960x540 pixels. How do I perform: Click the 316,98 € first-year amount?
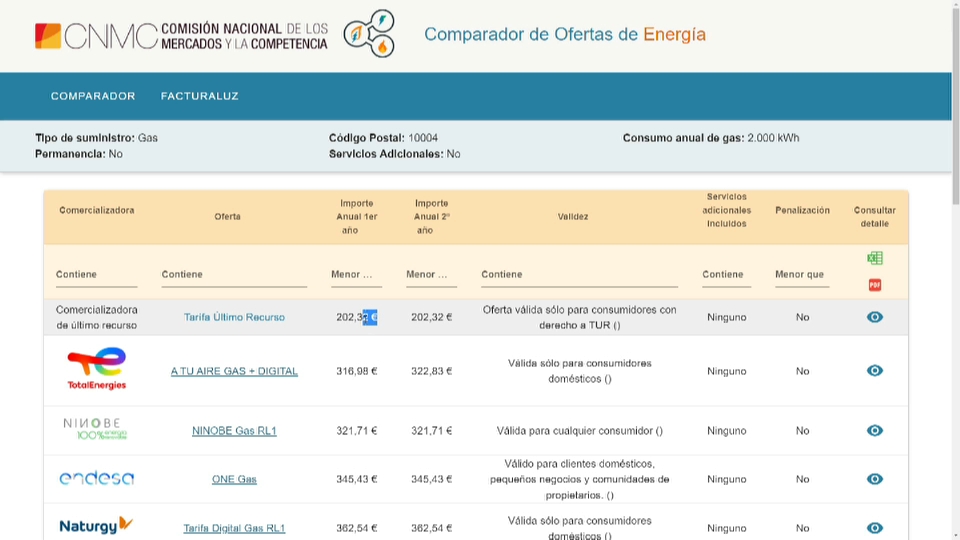tap(356, 371)
